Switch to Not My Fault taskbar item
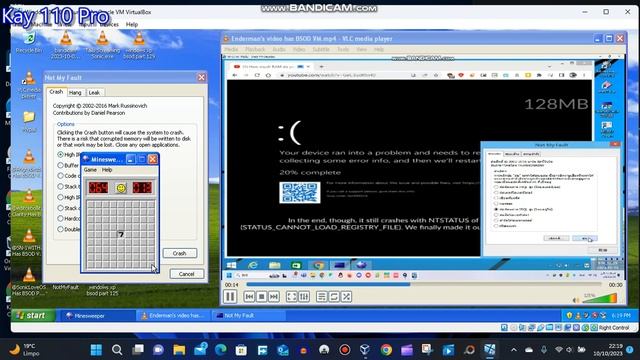 (248, 316)
